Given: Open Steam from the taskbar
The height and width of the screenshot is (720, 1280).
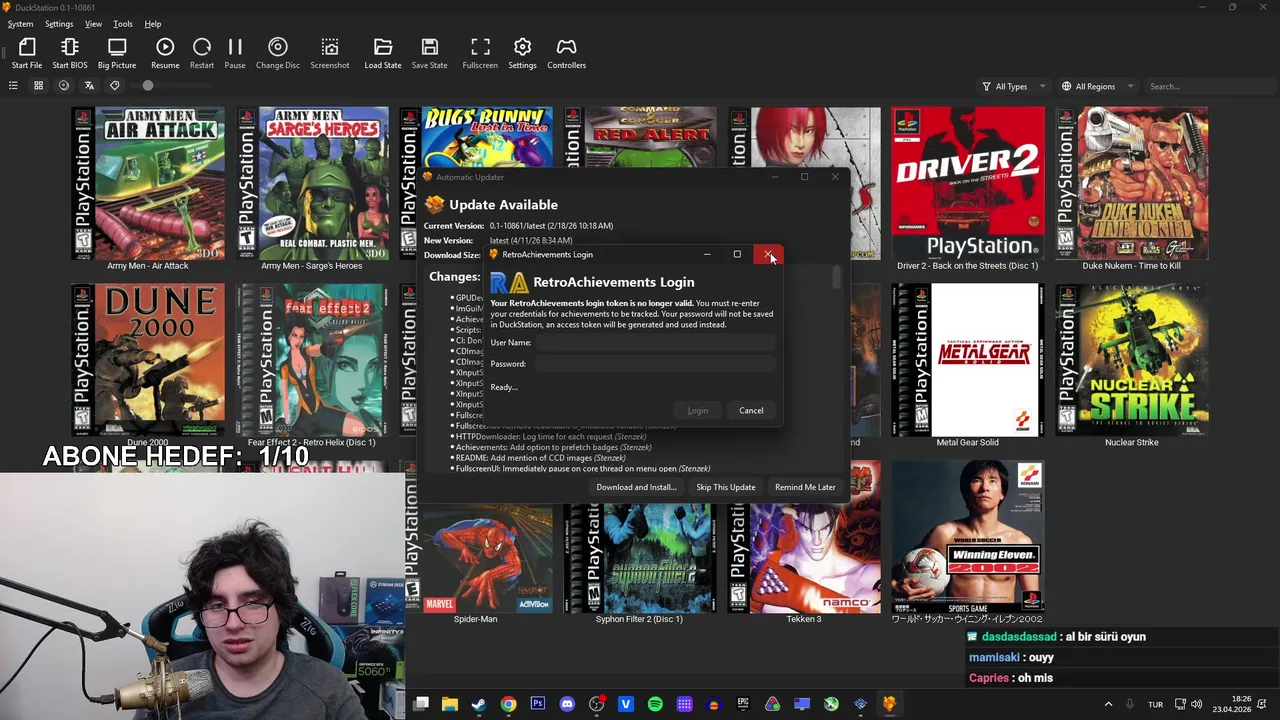Looking at the screenshot, I should [479, 704].
